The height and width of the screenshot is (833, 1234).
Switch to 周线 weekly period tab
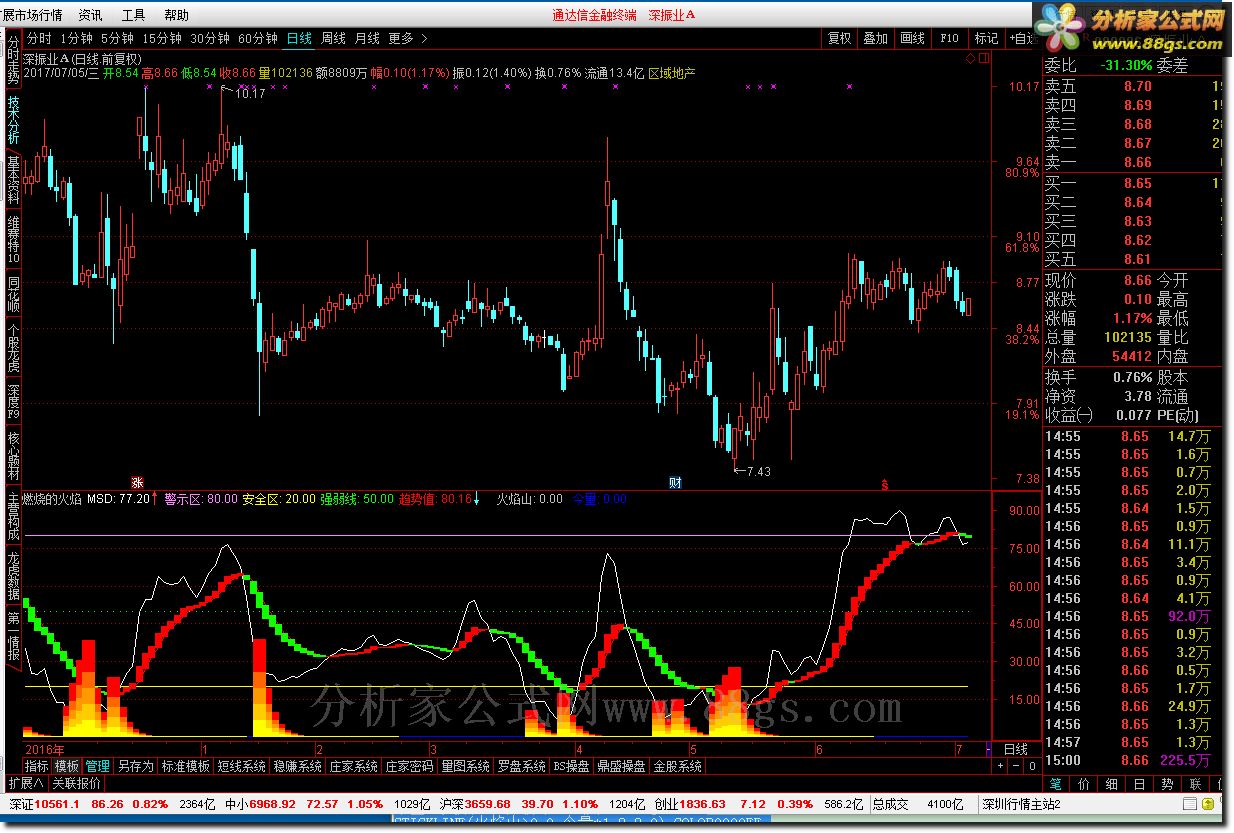tap(333, 38)
